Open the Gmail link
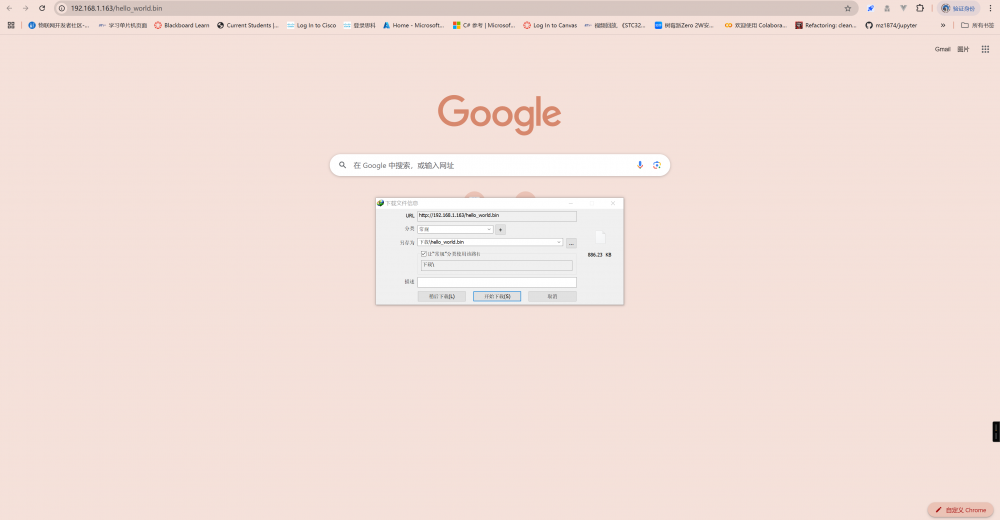 click(x=943, y=49)
